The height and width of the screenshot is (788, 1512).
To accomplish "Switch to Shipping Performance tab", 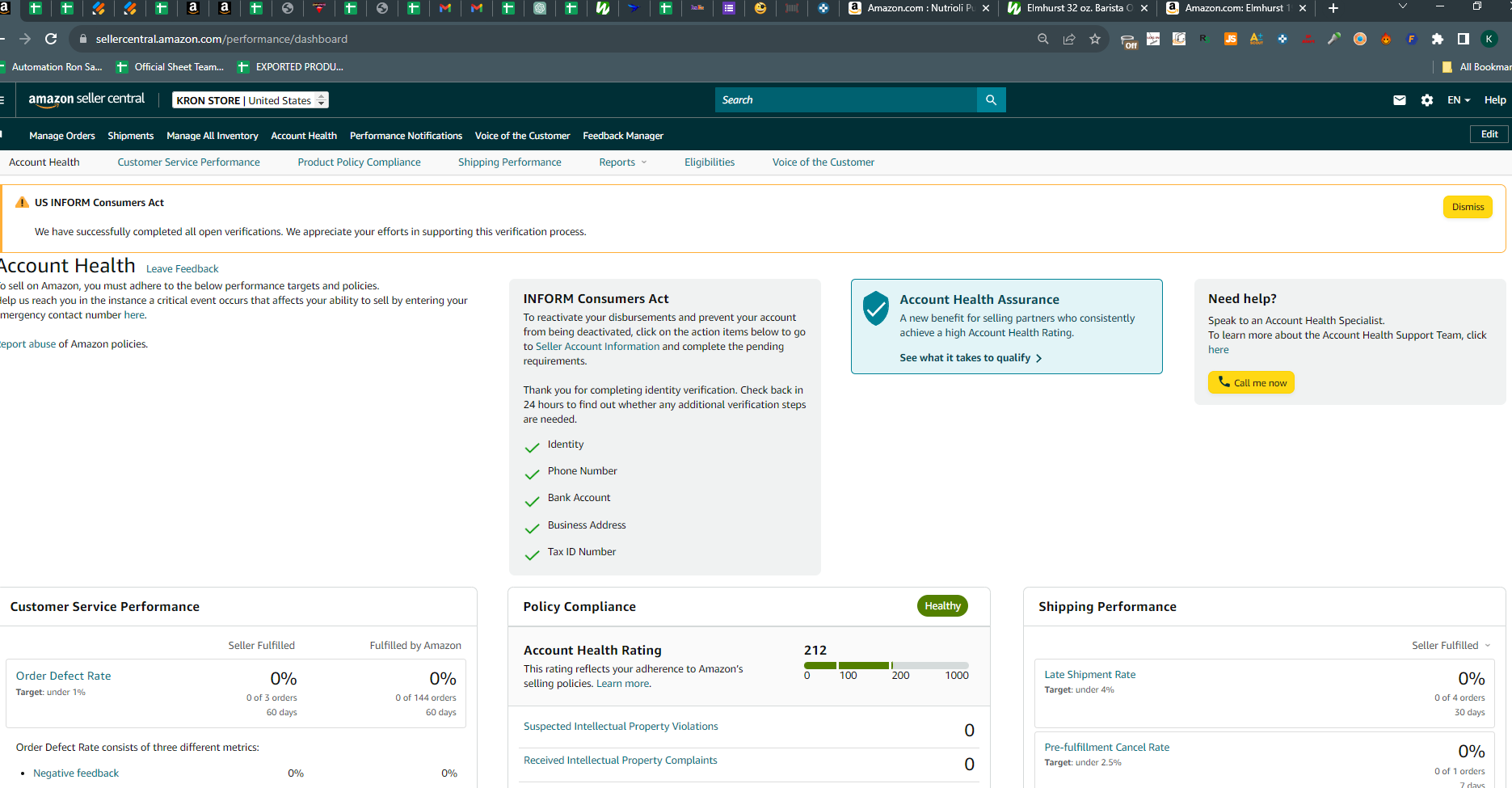I will pyautogui.click(x=510, y=162).
